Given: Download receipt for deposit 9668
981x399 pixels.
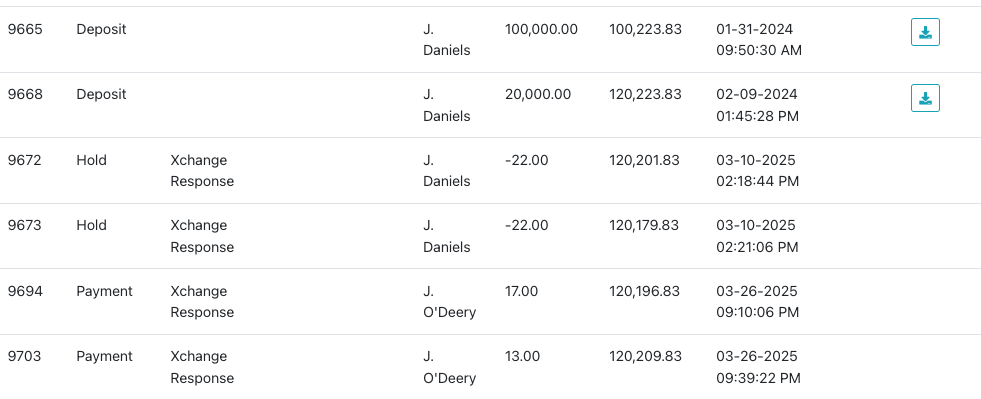Looking at the screenshot, I should click(x=925, y=98).
